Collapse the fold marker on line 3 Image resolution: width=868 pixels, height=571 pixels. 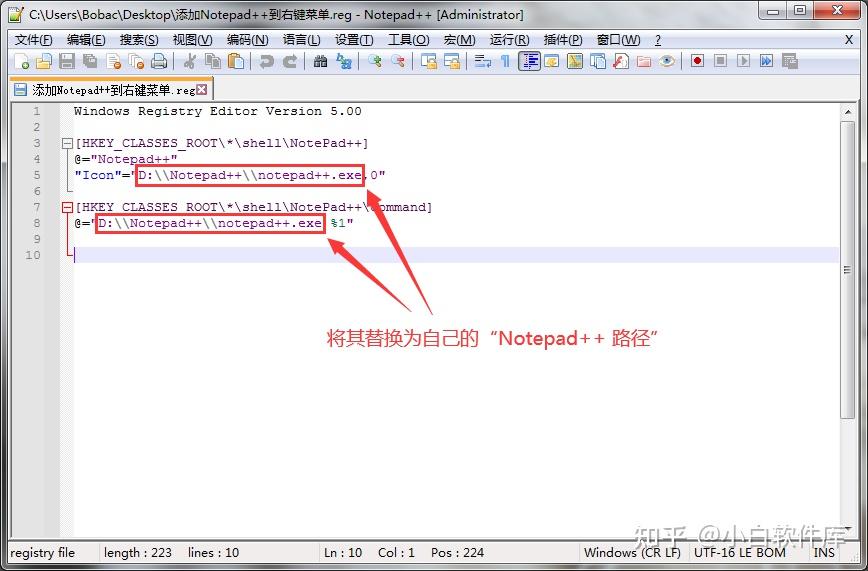click(67, 143)
